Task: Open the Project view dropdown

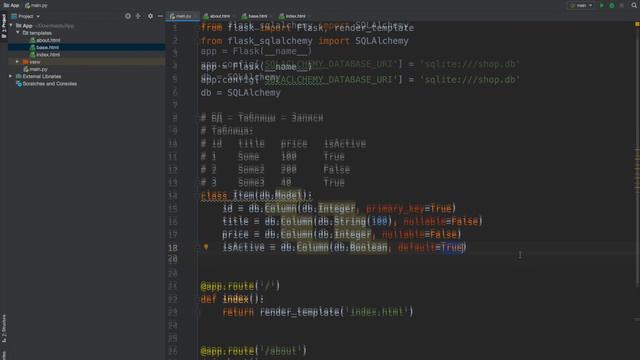Action: click(x=26, y=16)
